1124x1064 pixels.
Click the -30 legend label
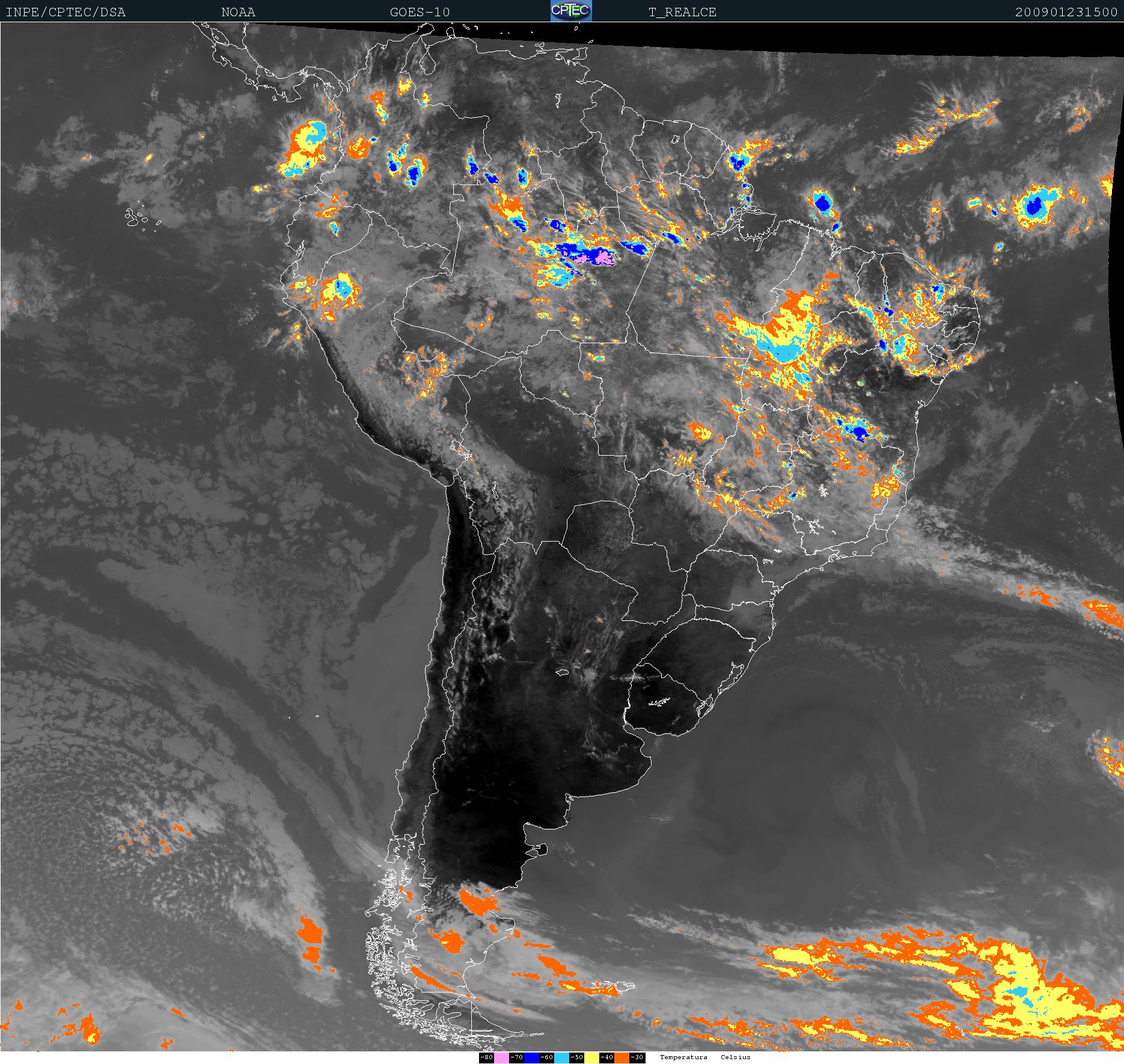point(637,1057)
